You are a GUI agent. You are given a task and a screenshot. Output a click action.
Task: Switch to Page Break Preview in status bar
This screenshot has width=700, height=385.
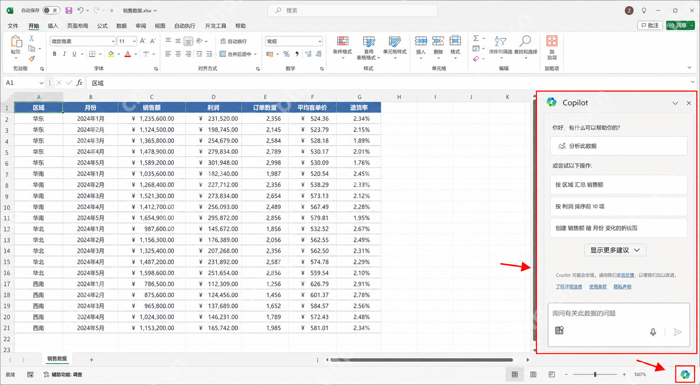tap(552, 374)
